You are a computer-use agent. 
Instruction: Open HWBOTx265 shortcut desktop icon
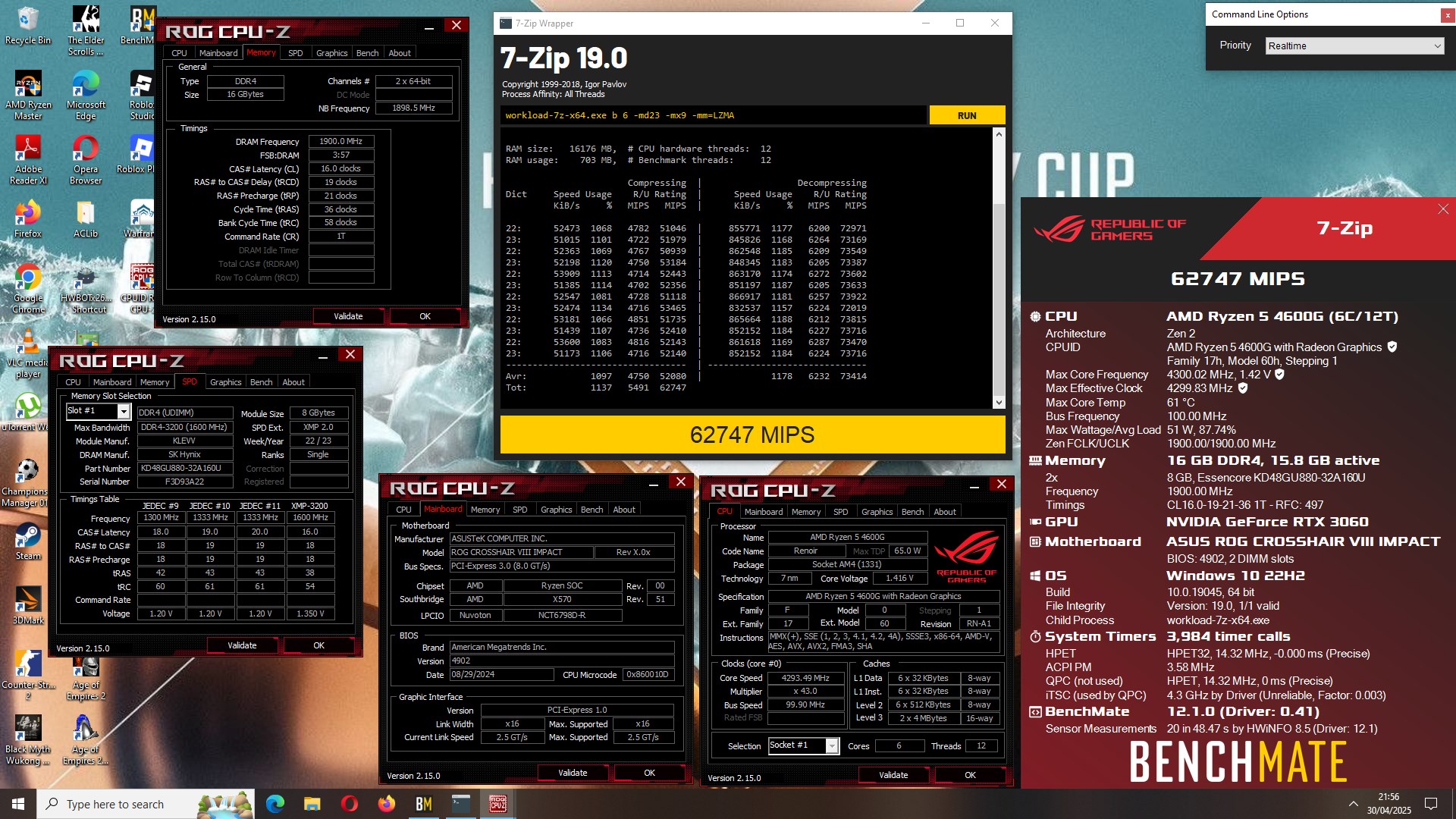click(86, 288)
